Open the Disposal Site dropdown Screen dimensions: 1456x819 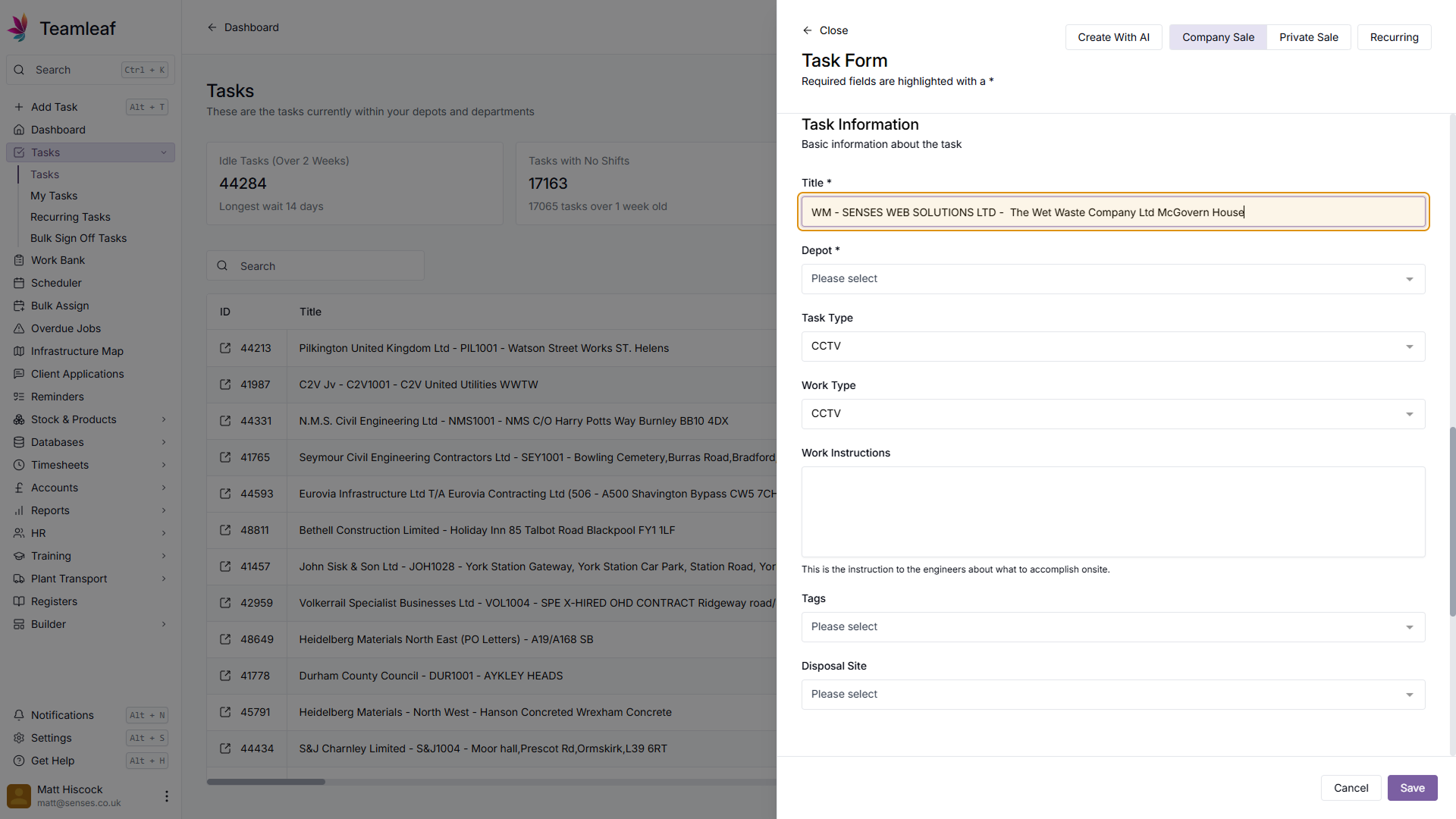(x=1113, y=695)
